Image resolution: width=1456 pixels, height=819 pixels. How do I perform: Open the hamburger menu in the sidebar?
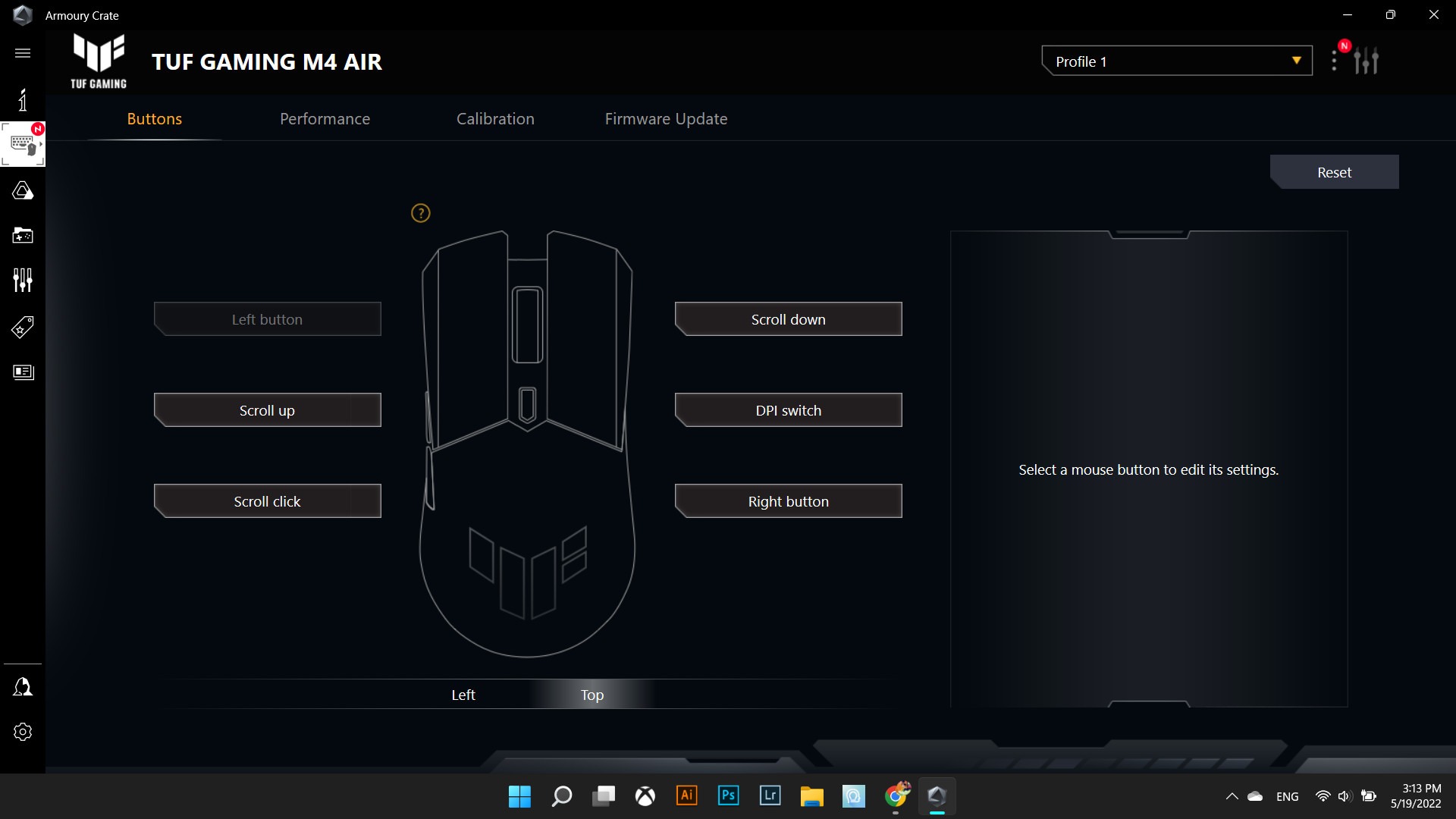pyautogui.click(x=23, y=53)
